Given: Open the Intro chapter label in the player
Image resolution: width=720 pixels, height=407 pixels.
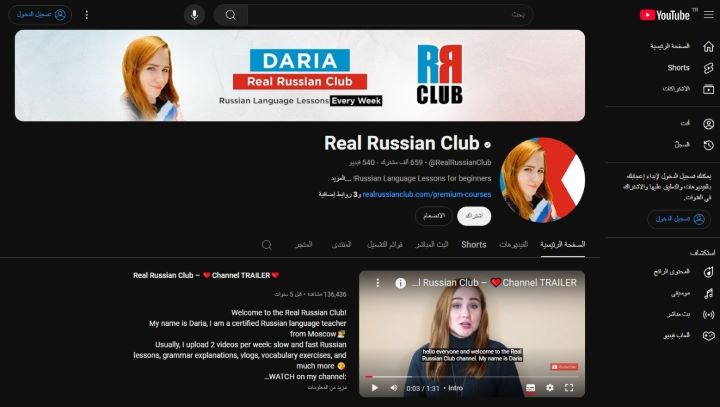Looking at the screenshot, I should [x=456, y=388].
